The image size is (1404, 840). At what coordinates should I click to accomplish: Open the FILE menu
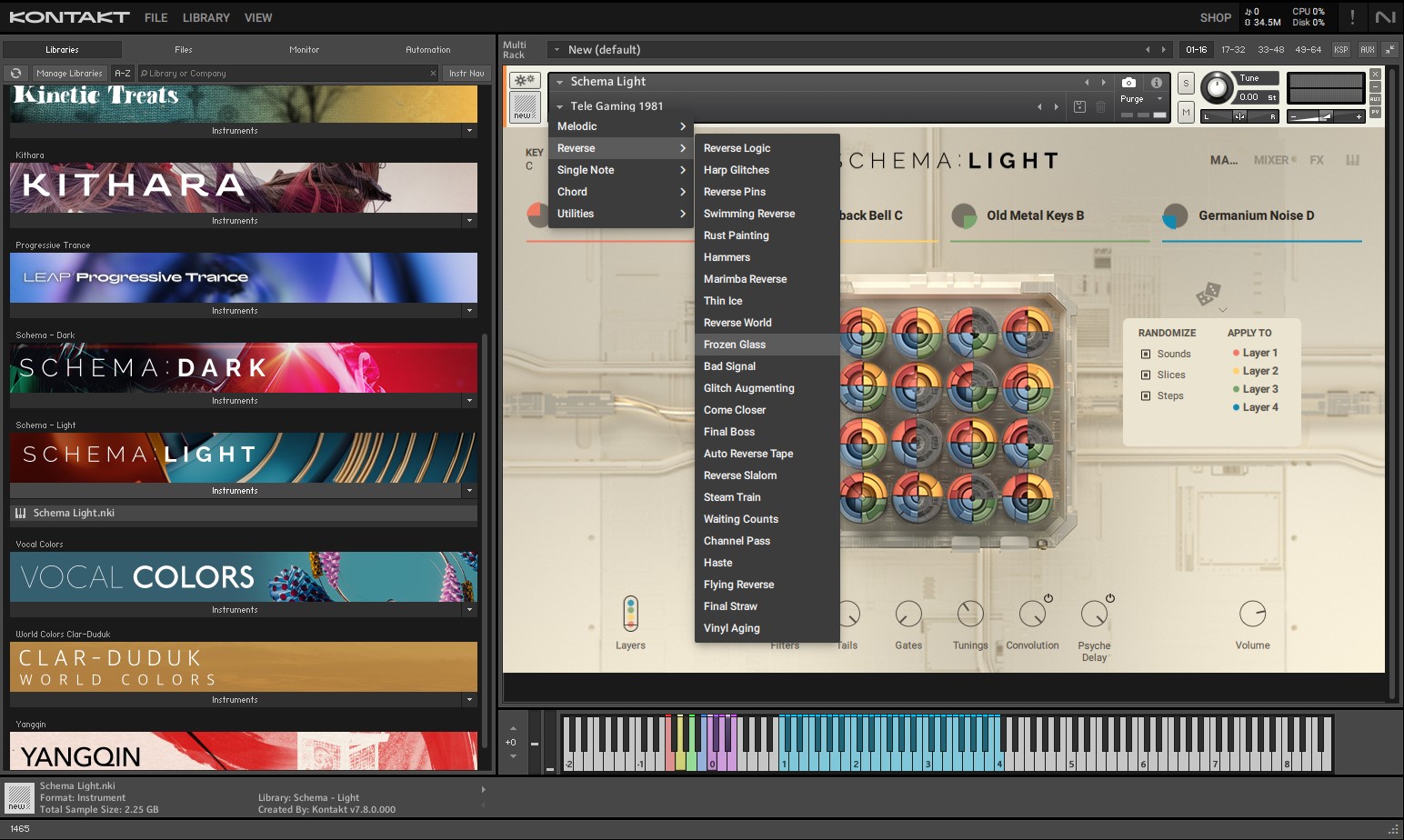[x=155, y=17]
